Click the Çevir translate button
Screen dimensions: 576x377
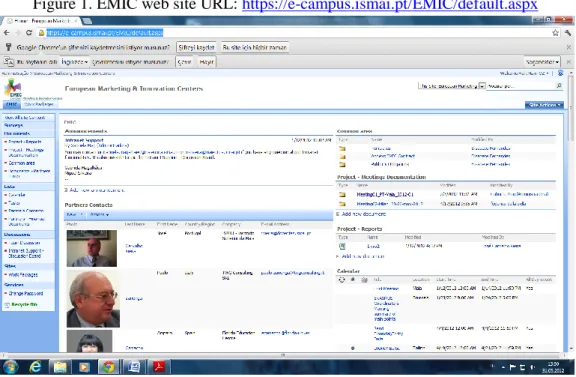coord(184,62)
